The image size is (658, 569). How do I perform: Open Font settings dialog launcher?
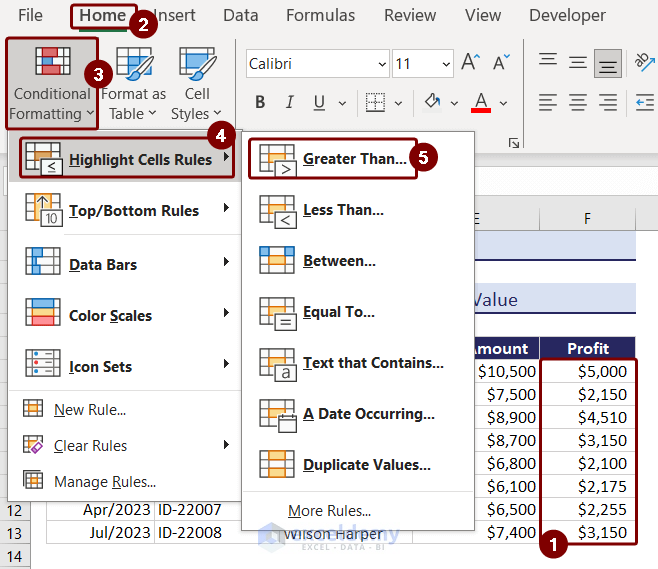pos(514,143)
